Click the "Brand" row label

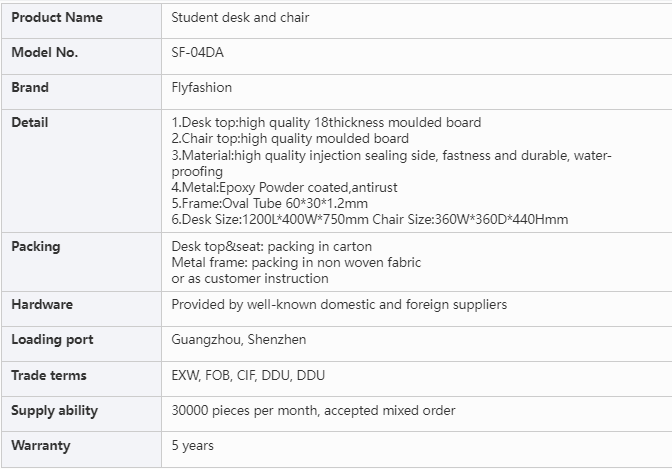pos(30,88)
